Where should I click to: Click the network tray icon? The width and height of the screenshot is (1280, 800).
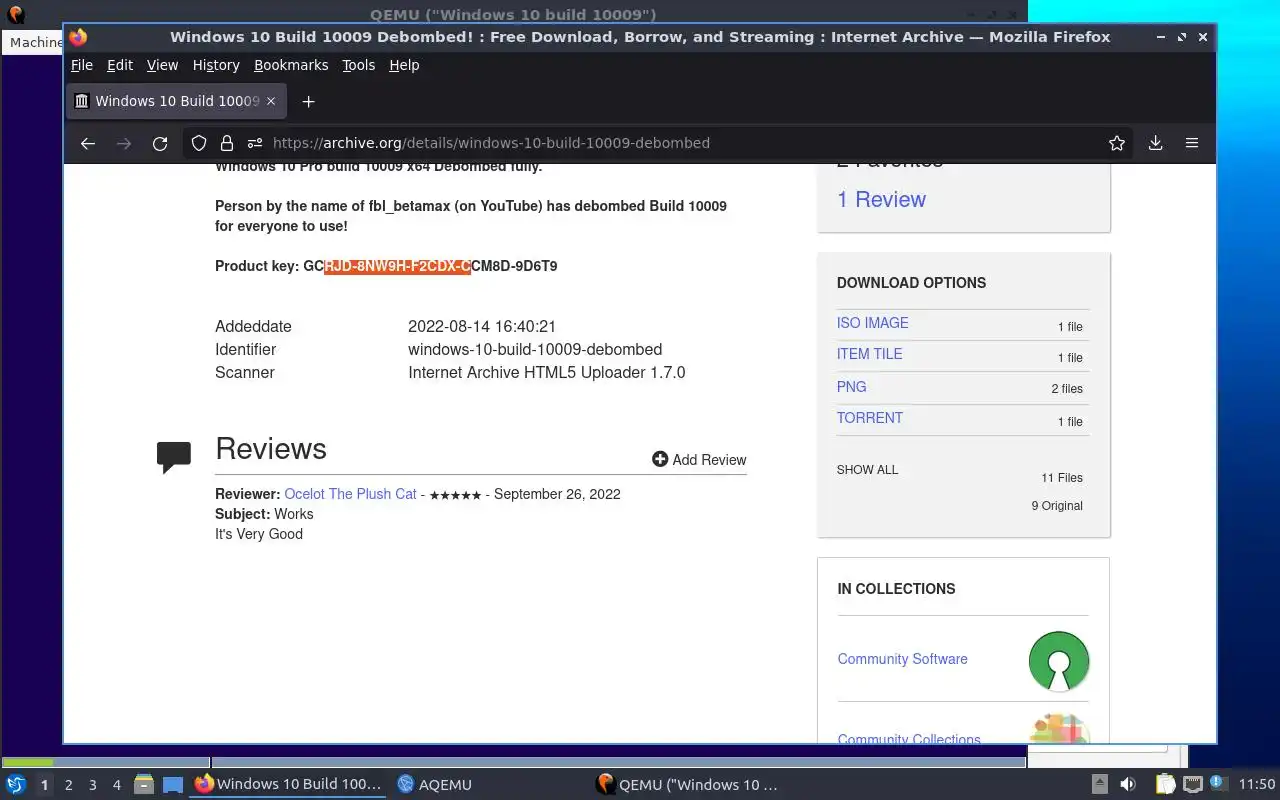[x=1192, y=785]
